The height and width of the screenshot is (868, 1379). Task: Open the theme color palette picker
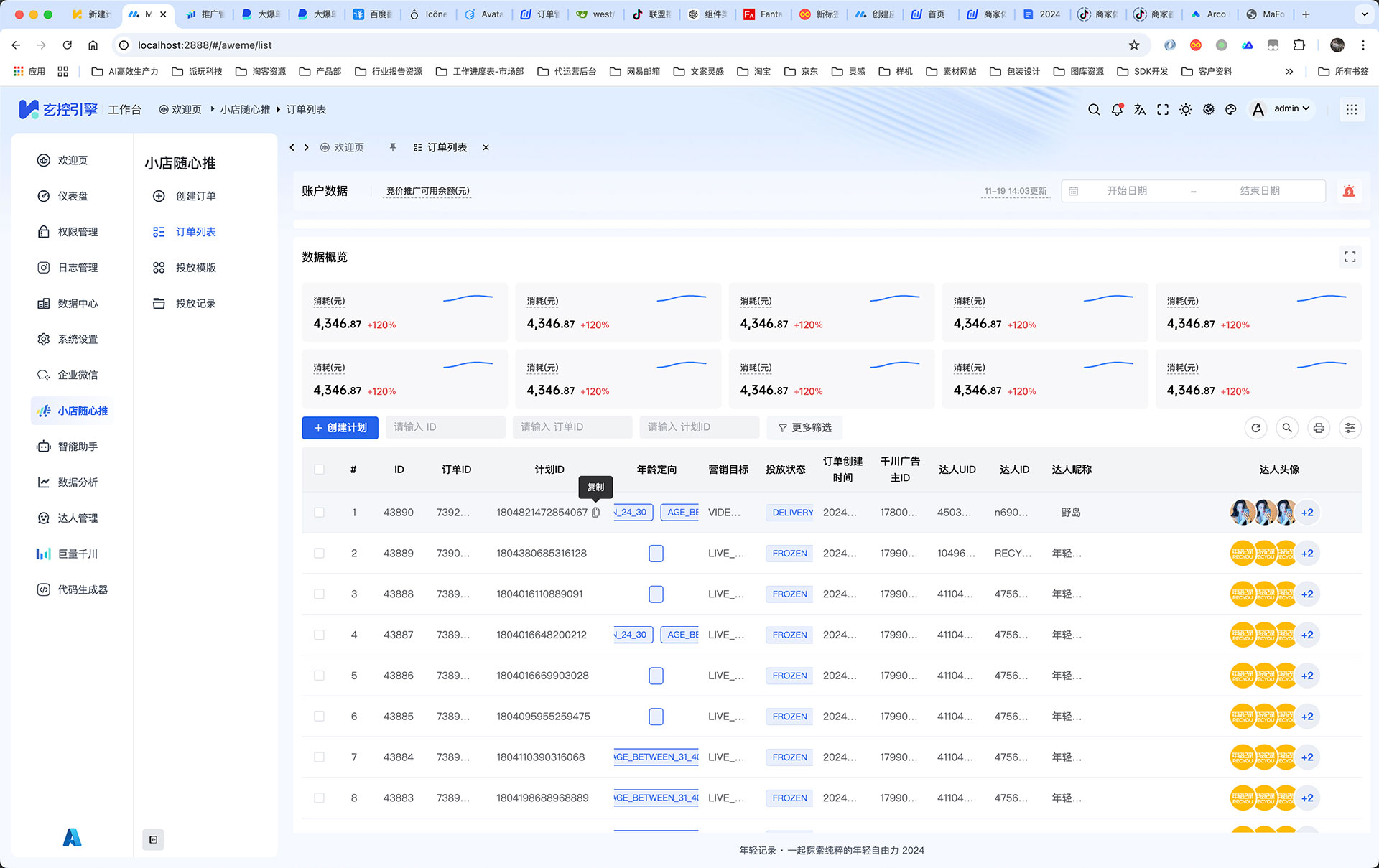tap(1231, 109)
